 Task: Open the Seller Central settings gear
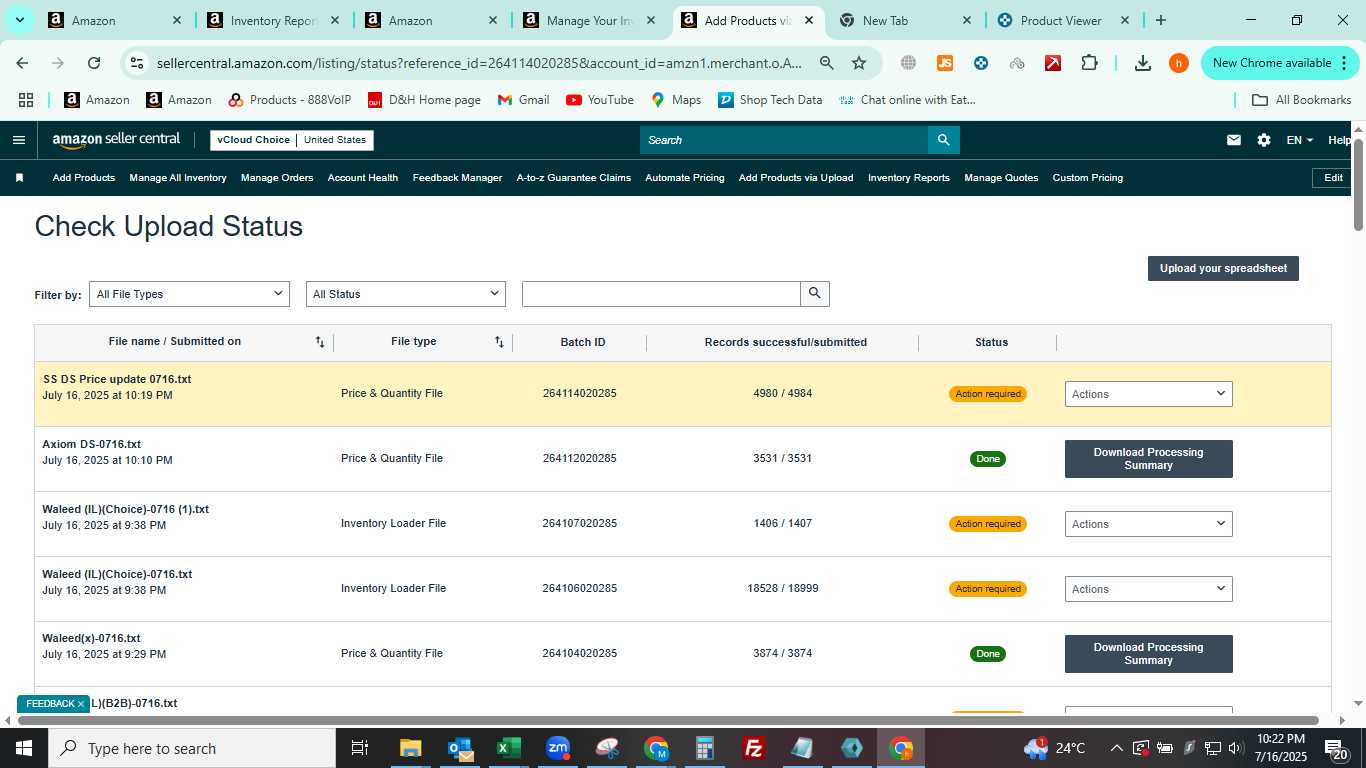click(1264, 140)
